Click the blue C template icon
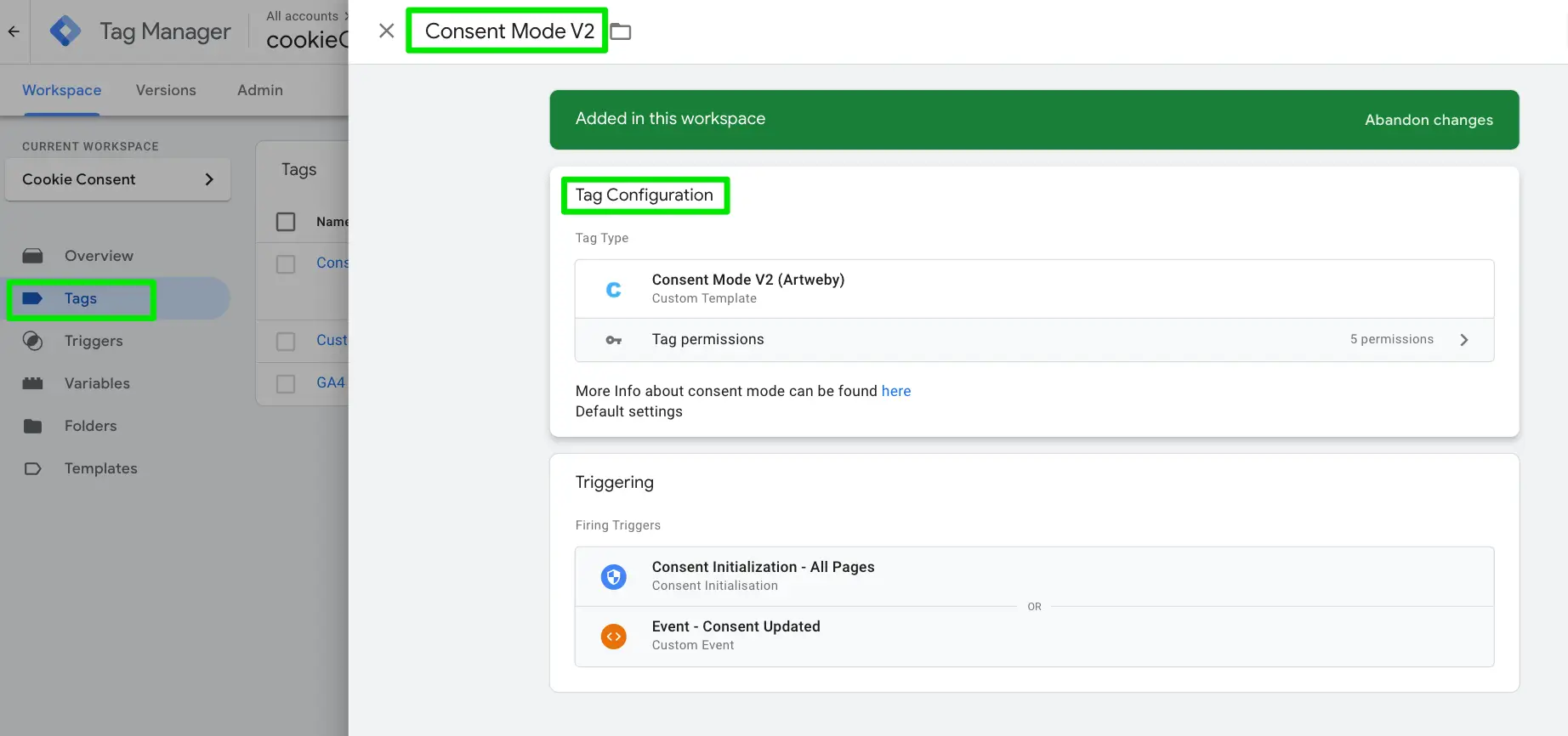1568x736 pixels. tap(613, 289)
